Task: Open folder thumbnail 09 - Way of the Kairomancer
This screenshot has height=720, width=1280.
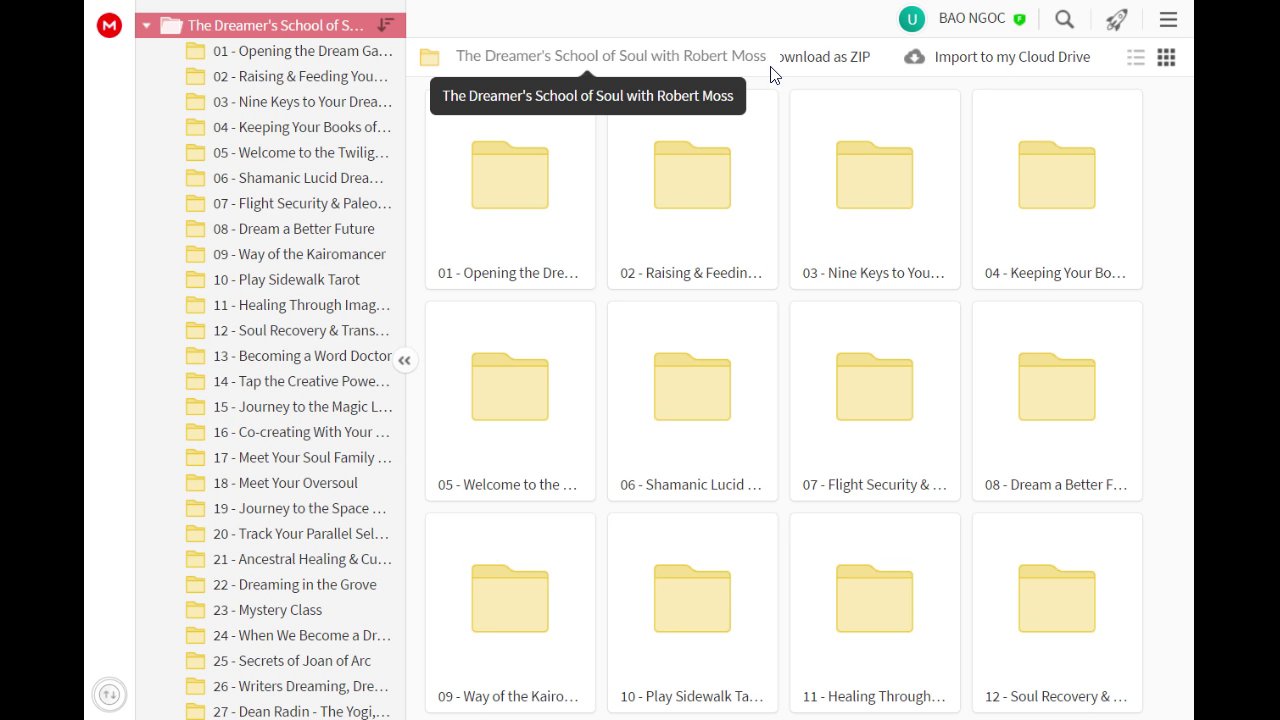Action: pyautogui.click(x=510, y=613)
